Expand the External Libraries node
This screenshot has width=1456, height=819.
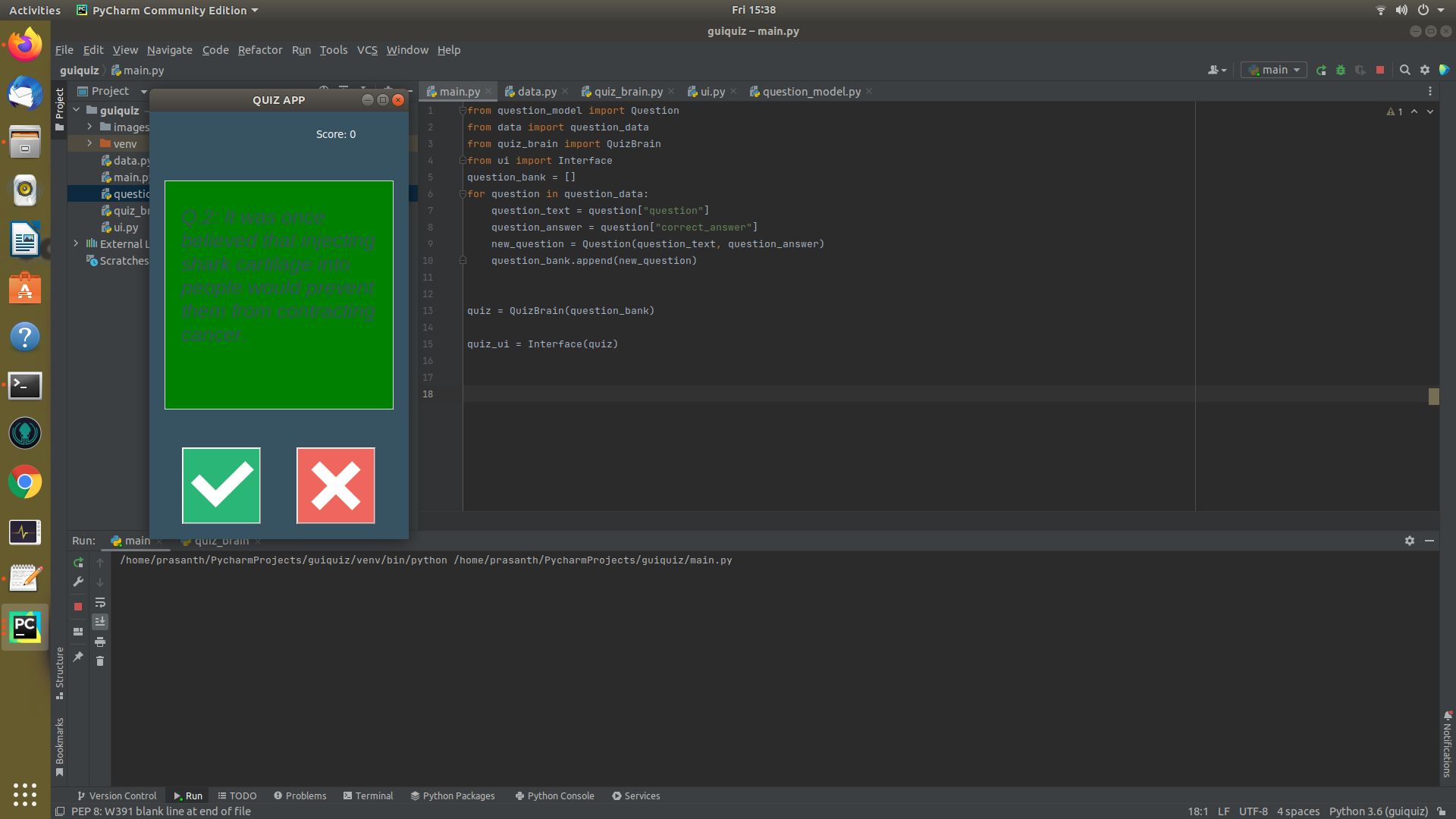76,243
